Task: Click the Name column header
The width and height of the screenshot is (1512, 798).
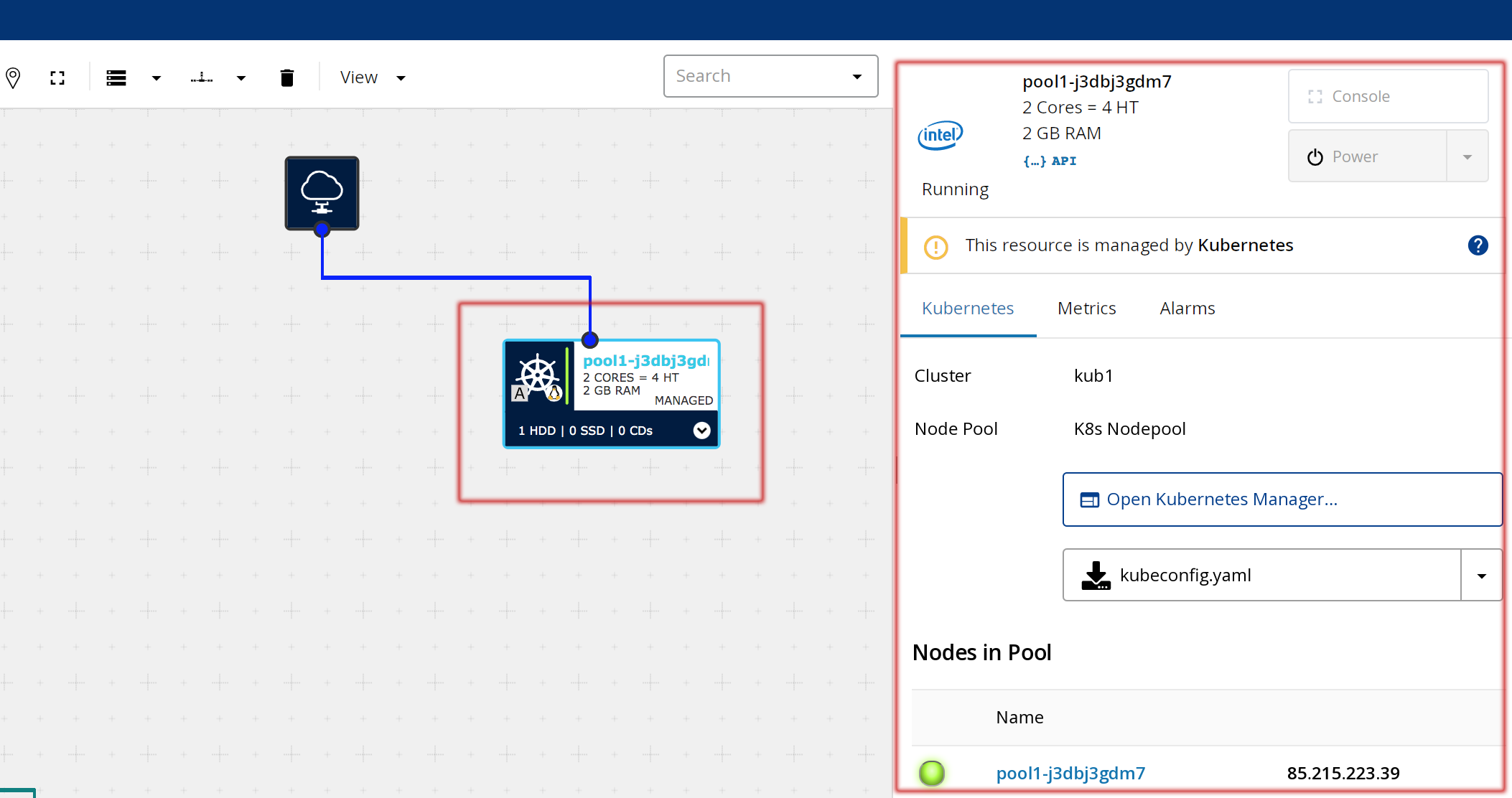Action: click(1019, 717)
